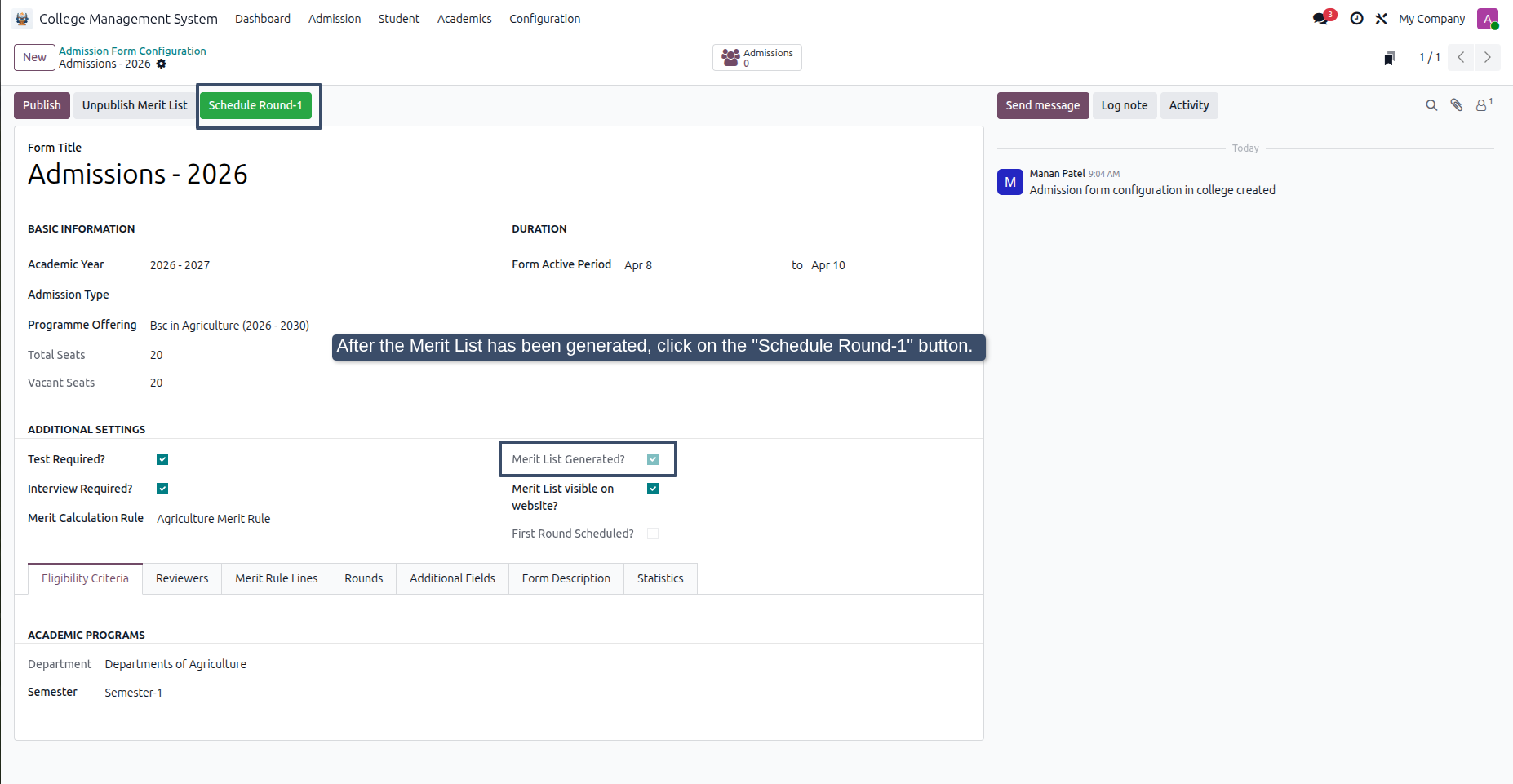Open the My Company switcher
1513x784 pixels.
click(1431, 19)
